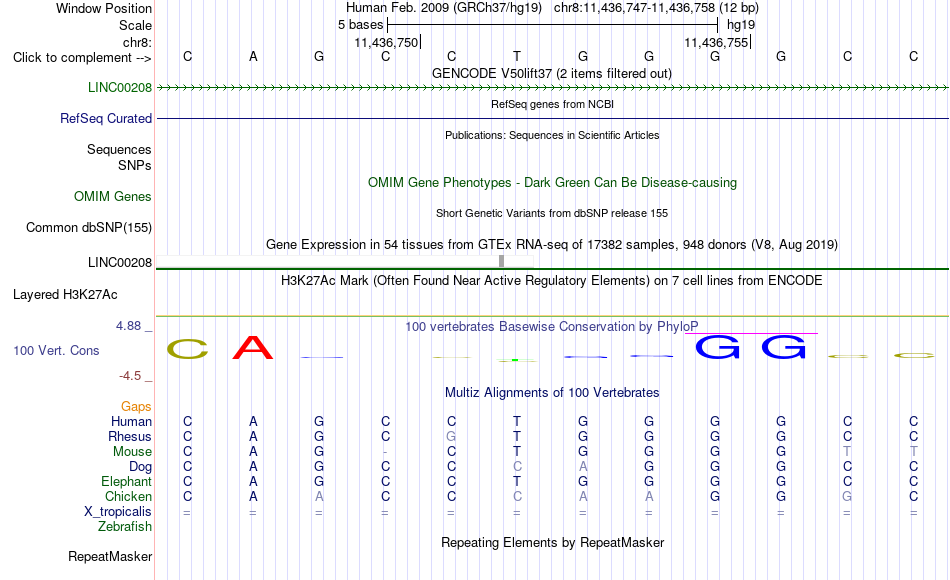Click the 'RefSeq genes from NCBI' title
The image size is (950, 580).
coord(553,104)
